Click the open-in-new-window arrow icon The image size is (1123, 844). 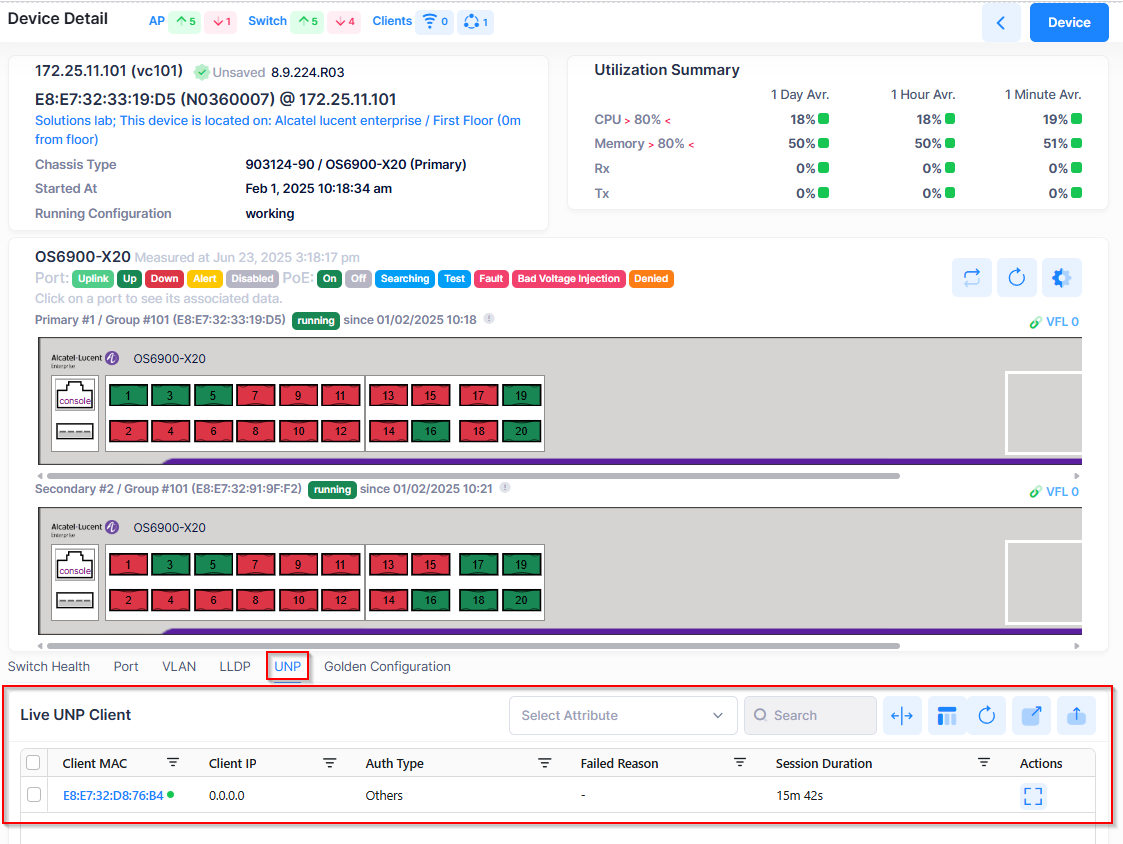point(1031,715)
